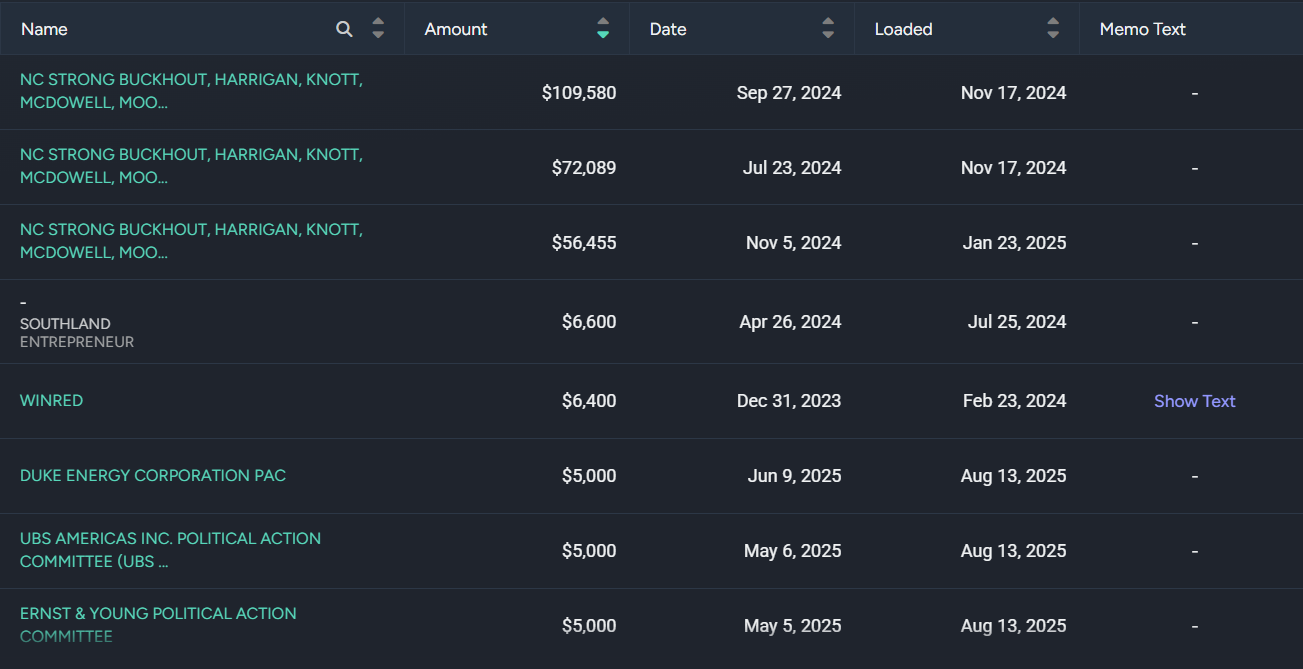The height and width of the screenshot is (669, 1303).
Task: Sort by Date using sort arrows
Action: click(x=828, y=29)
